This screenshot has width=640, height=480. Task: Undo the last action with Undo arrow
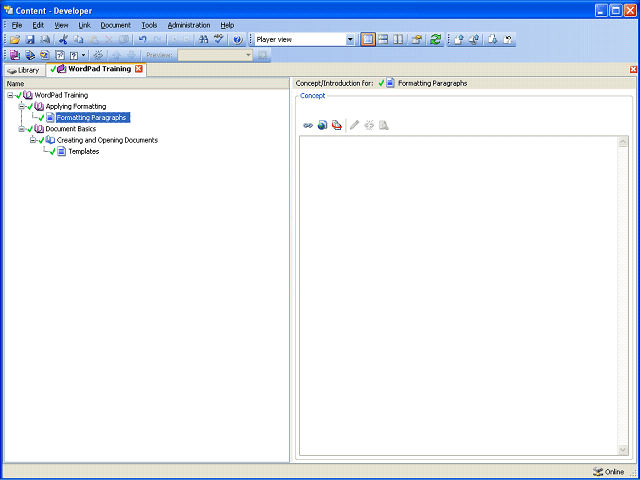142,40
